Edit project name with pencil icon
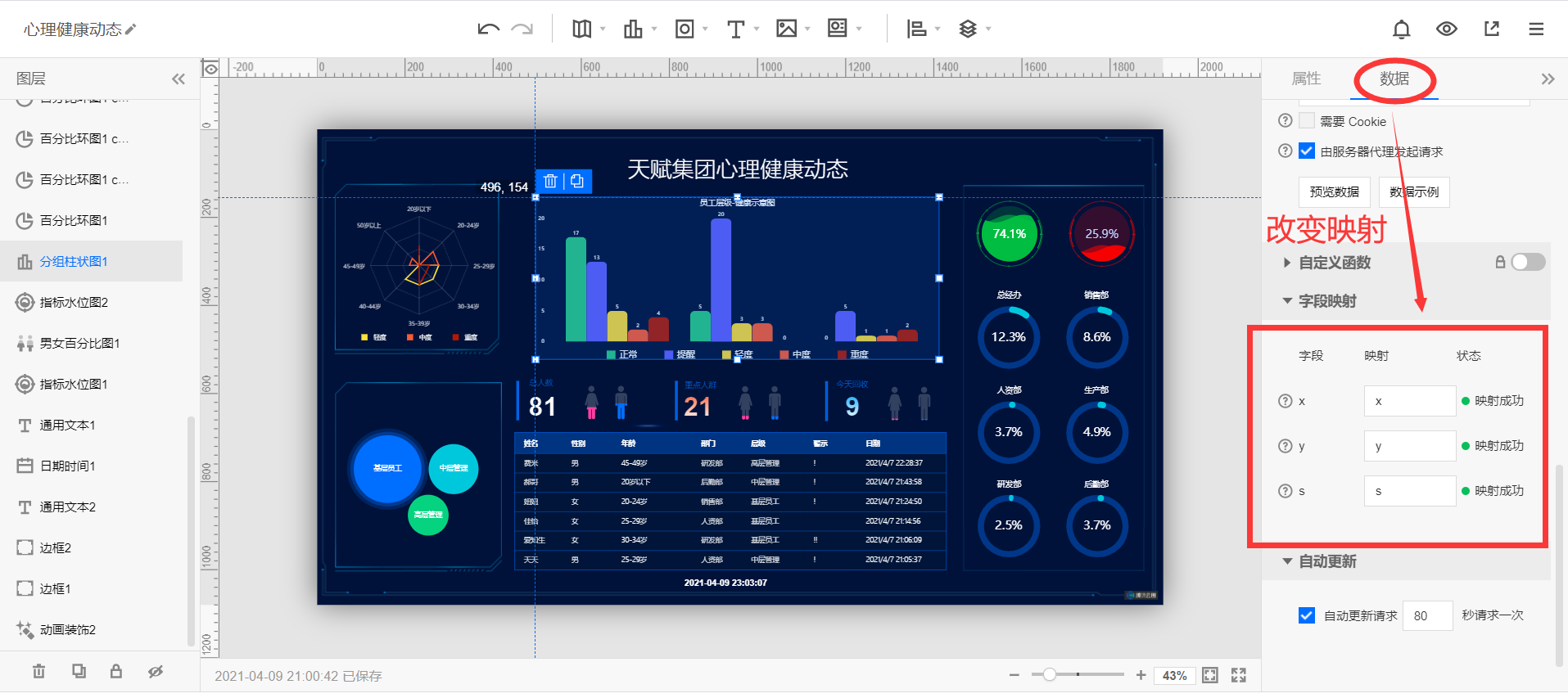This screenshot has height=698, width=1568. [131, 29]
